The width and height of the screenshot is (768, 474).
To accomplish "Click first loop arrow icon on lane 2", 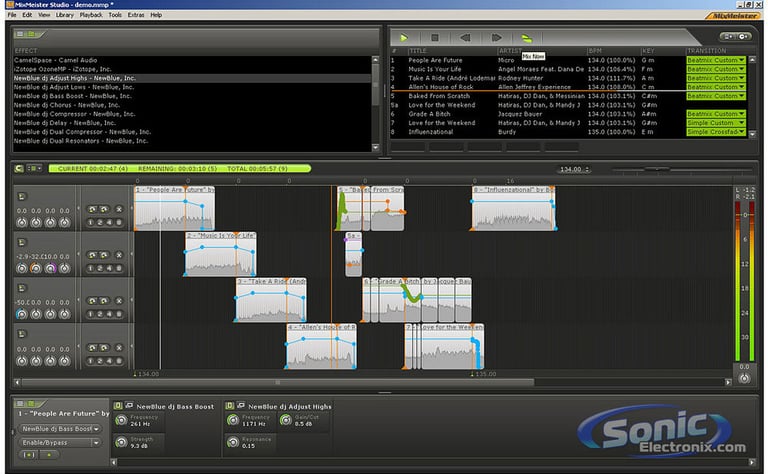I will pos(92,255).
